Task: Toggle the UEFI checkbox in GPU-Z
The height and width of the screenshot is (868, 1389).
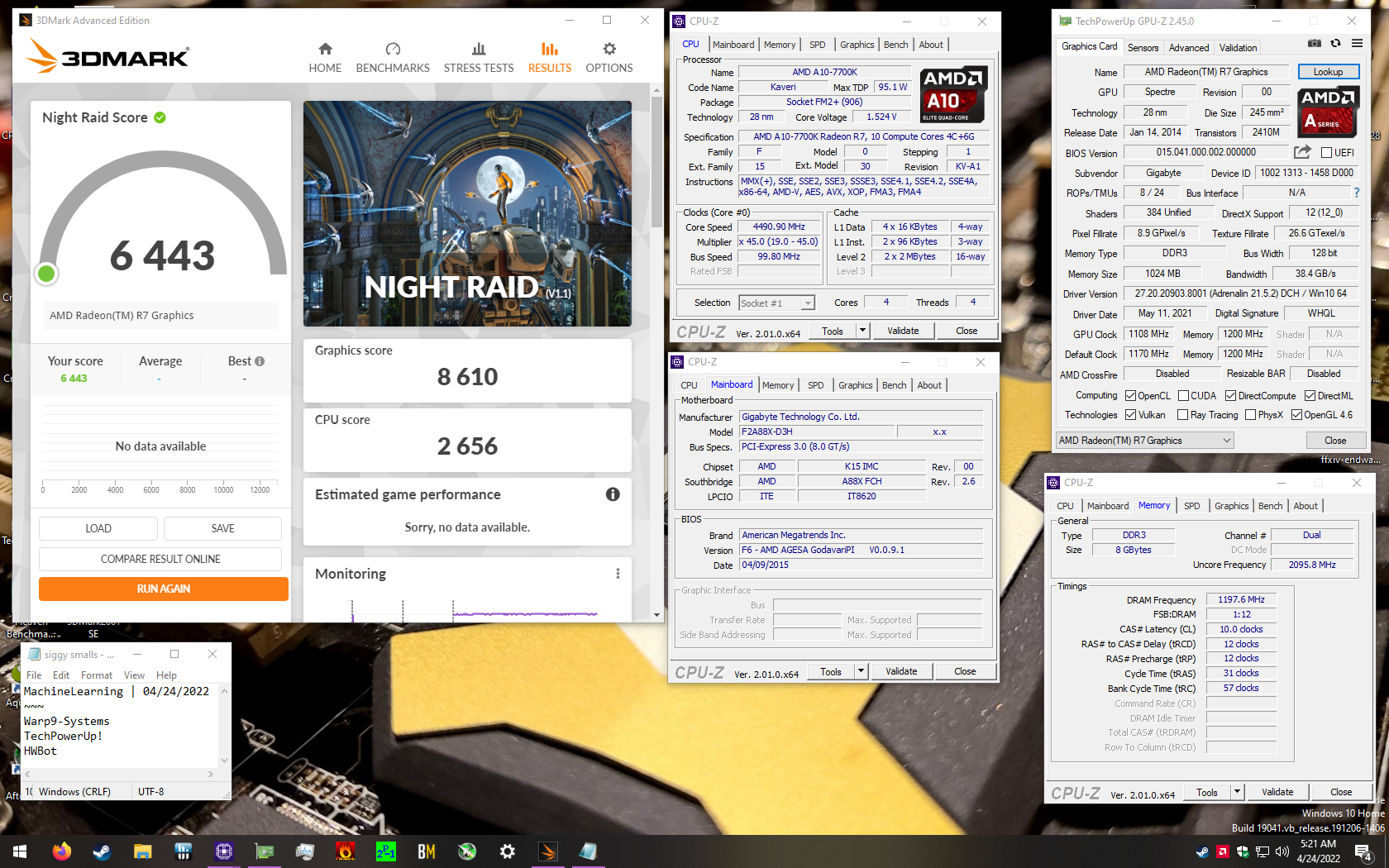Action: point(1326,153)
